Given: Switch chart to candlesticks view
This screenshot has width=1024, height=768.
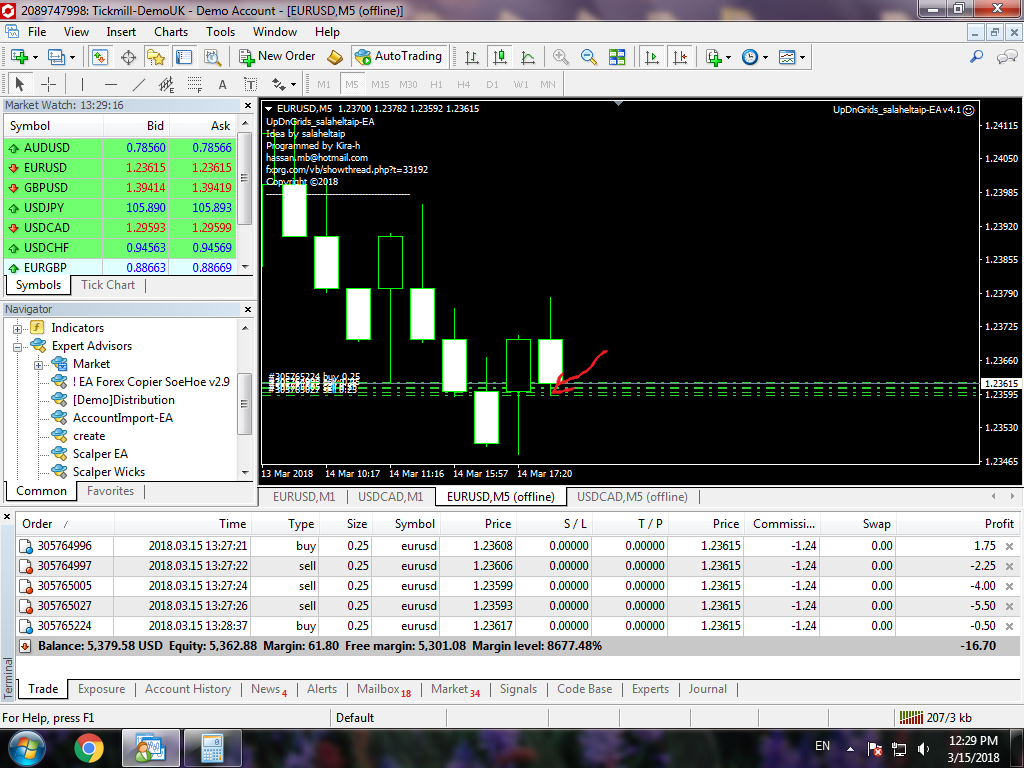Looking at the screenshot, I should click(499, 57).
